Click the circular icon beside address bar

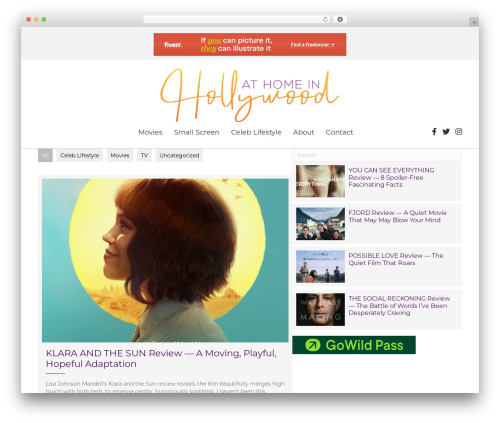coord(340,19)
